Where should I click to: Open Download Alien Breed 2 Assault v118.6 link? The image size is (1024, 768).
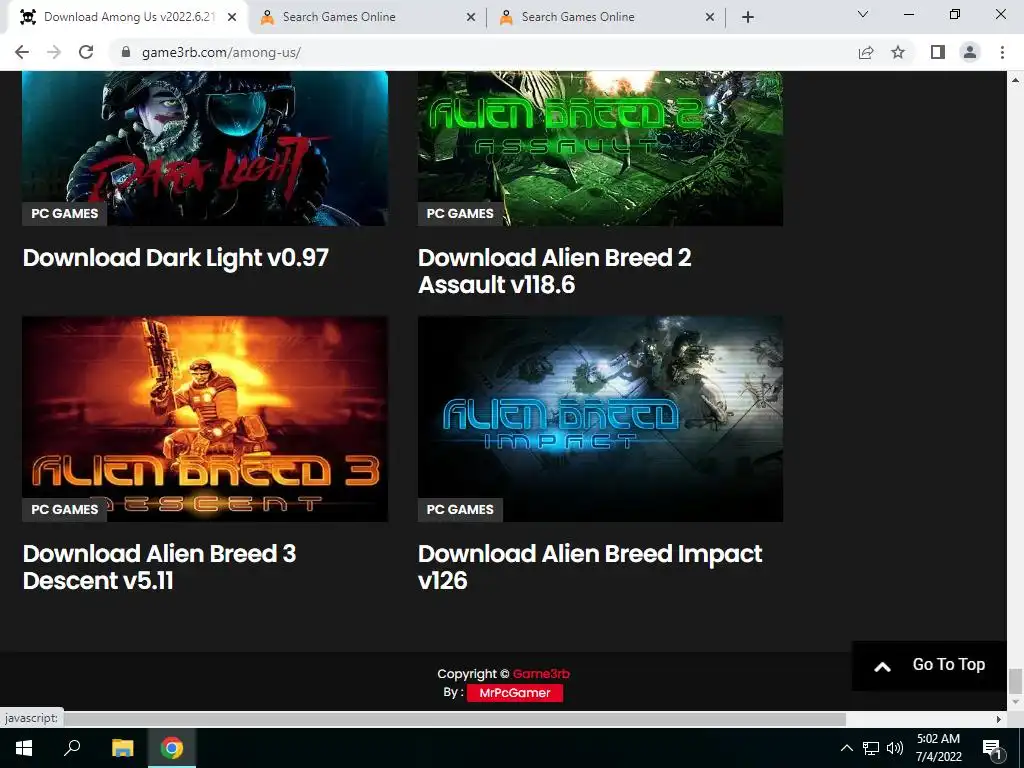point(554,271)
